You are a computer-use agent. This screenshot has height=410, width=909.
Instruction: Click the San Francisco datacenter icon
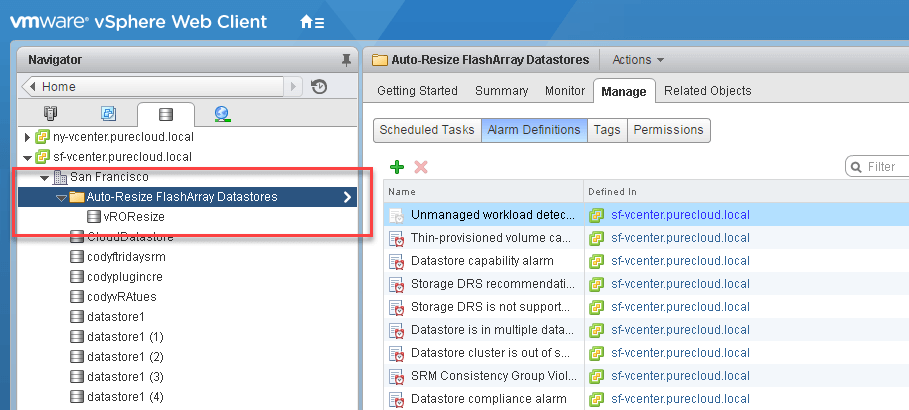(x=60, y=177)
